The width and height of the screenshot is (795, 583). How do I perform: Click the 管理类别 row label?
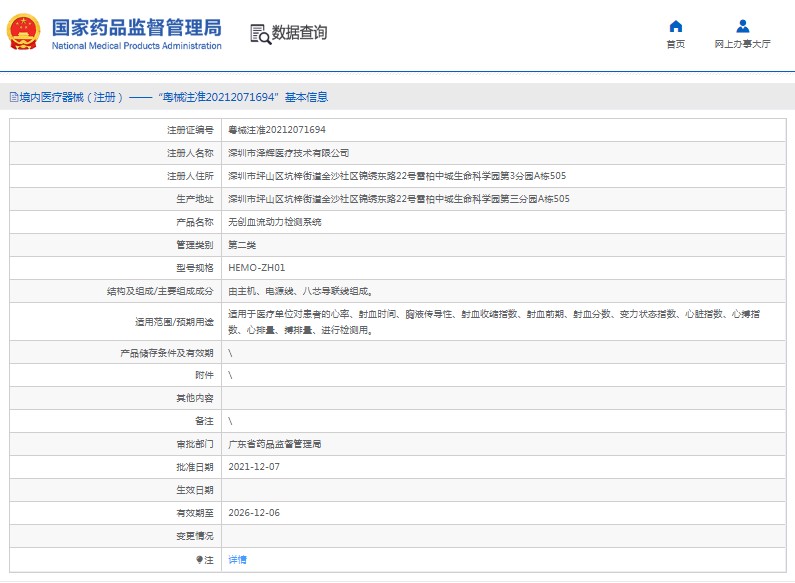pos(195,245)
